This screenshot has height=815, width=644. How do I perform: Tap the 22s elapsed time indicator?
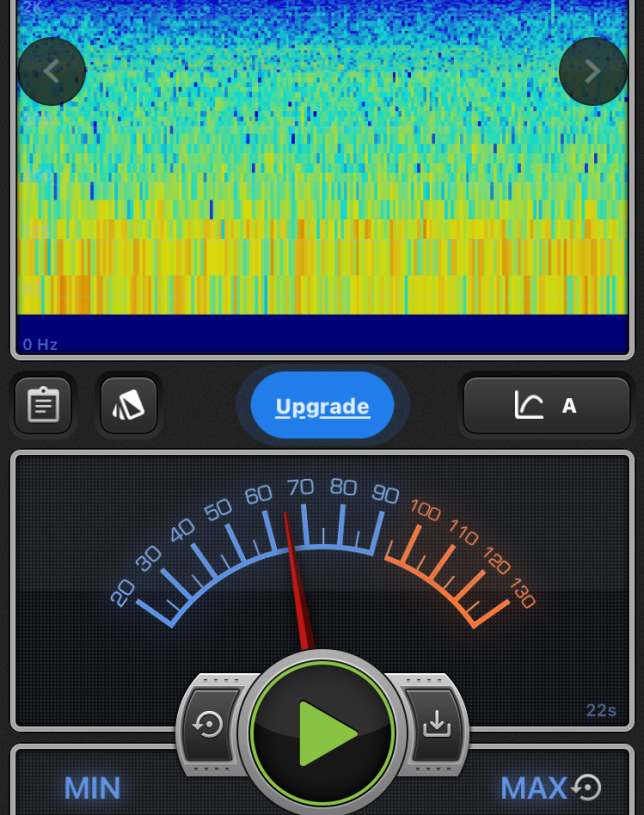coord(601,710)
